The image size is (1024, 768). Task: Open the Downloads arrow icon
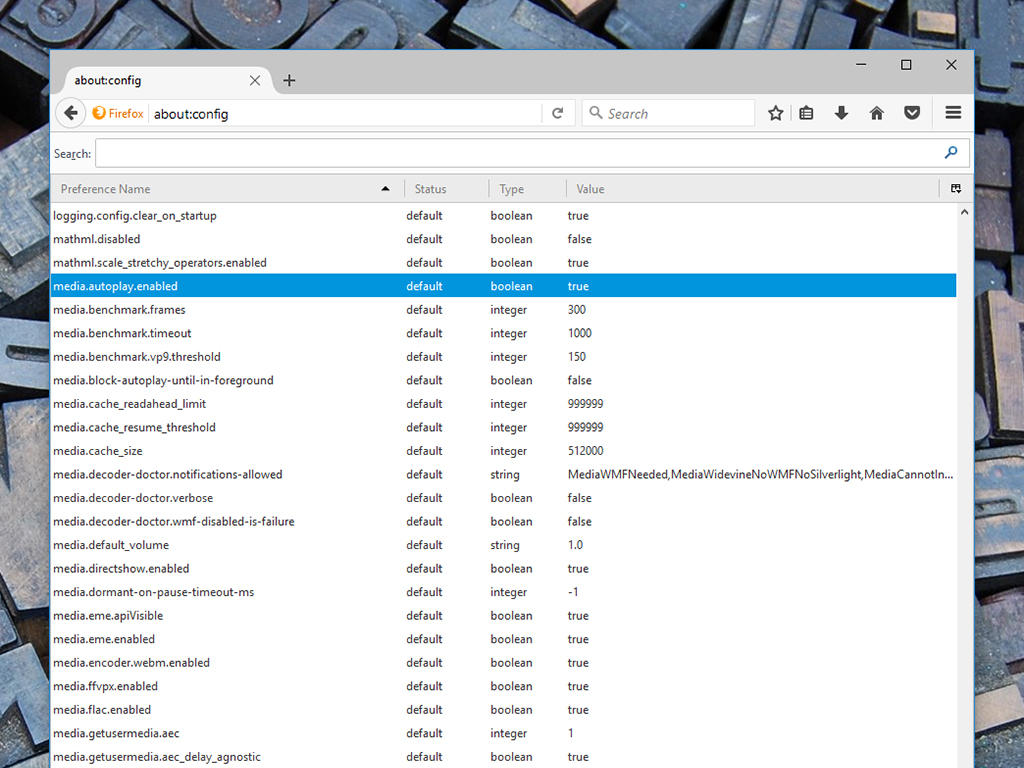point(841,114)
